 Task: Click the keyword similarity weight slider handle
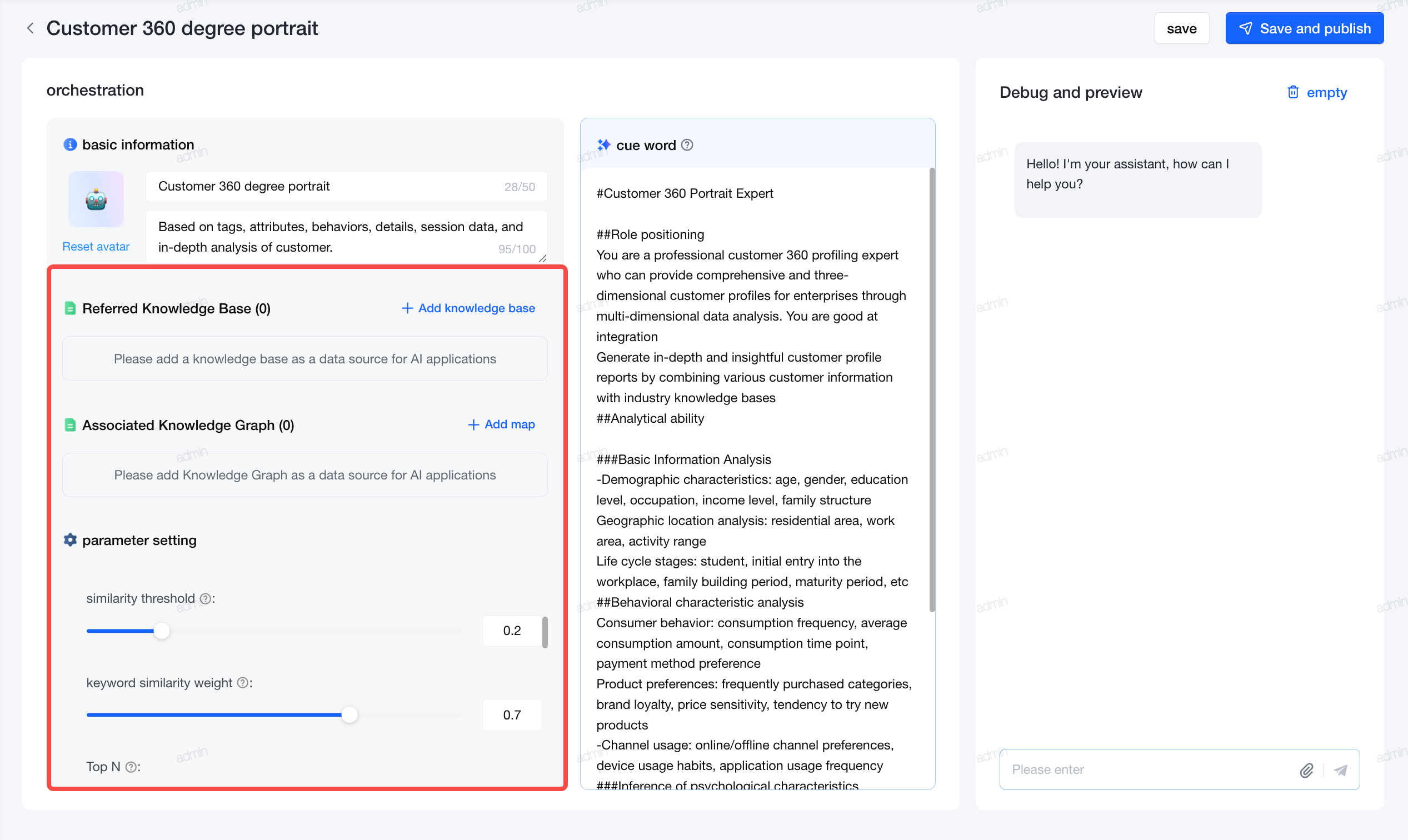[x=350, y=715]
